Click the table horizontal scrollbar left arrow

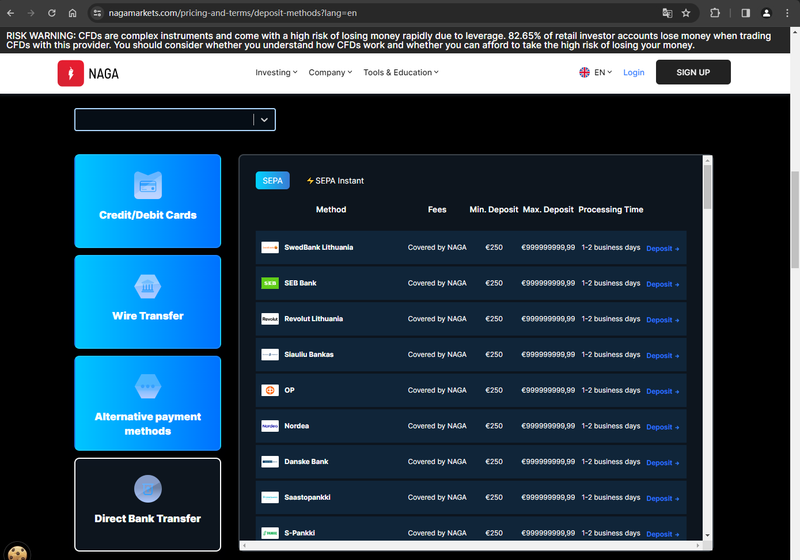[x=244, y=546]
